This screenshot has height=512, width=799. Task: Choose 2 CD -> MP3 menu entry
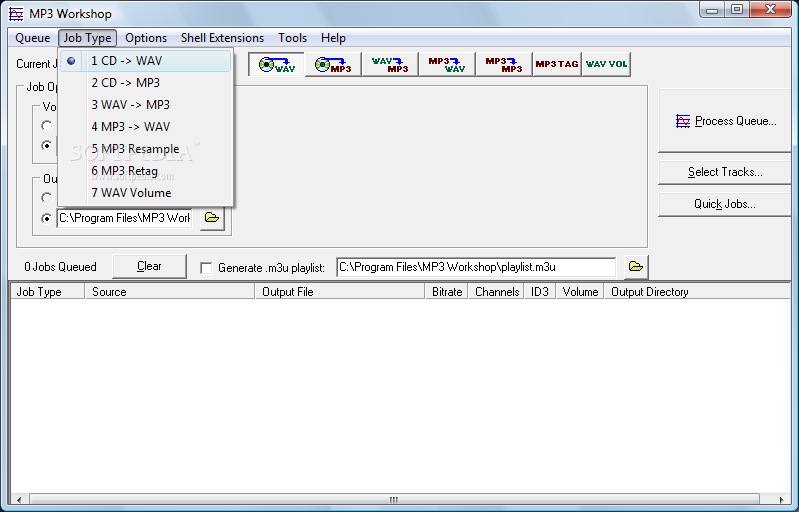(x=146, y=83)
